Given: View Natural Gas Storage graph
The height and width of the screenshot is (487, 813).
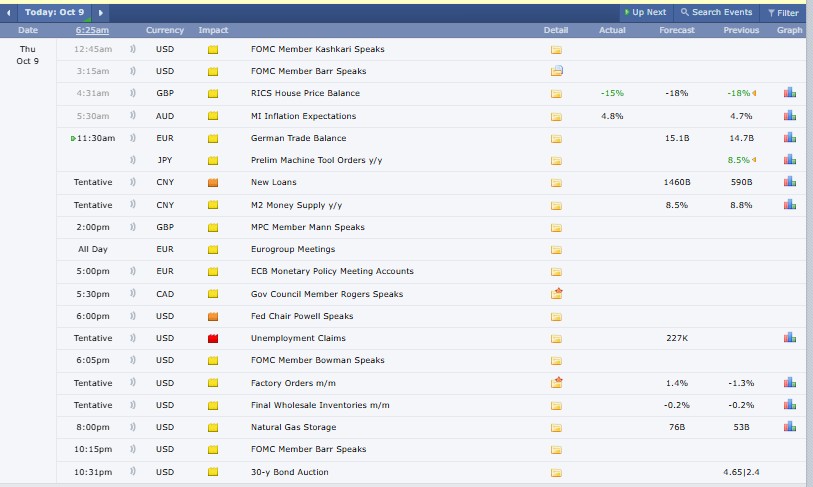Looking at the screenshot, I should coord(790,427).
